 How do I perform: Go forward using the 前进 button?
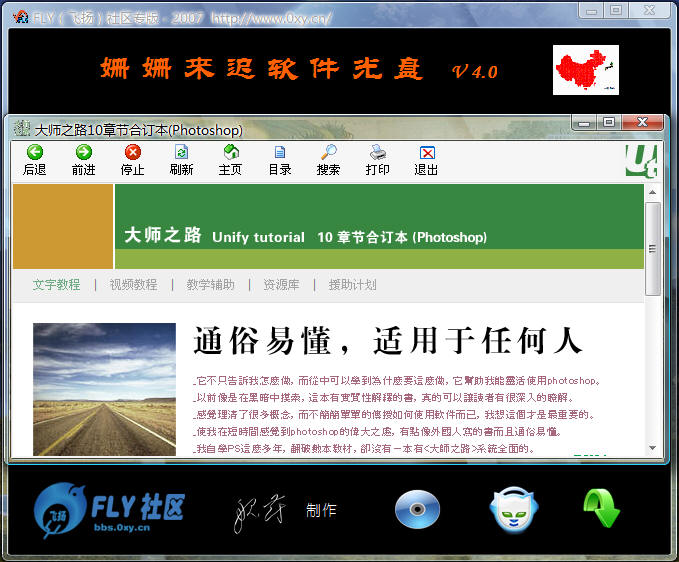84,160
